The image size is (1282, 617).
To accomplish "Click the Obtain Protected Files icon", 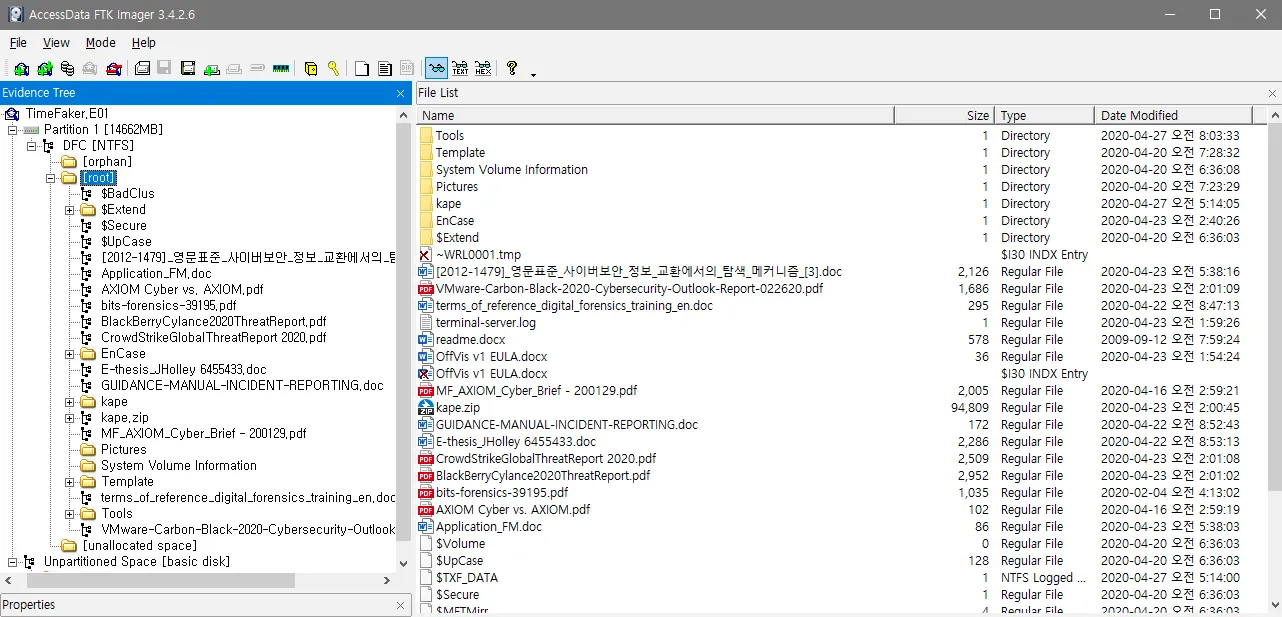I will point(310,68).
